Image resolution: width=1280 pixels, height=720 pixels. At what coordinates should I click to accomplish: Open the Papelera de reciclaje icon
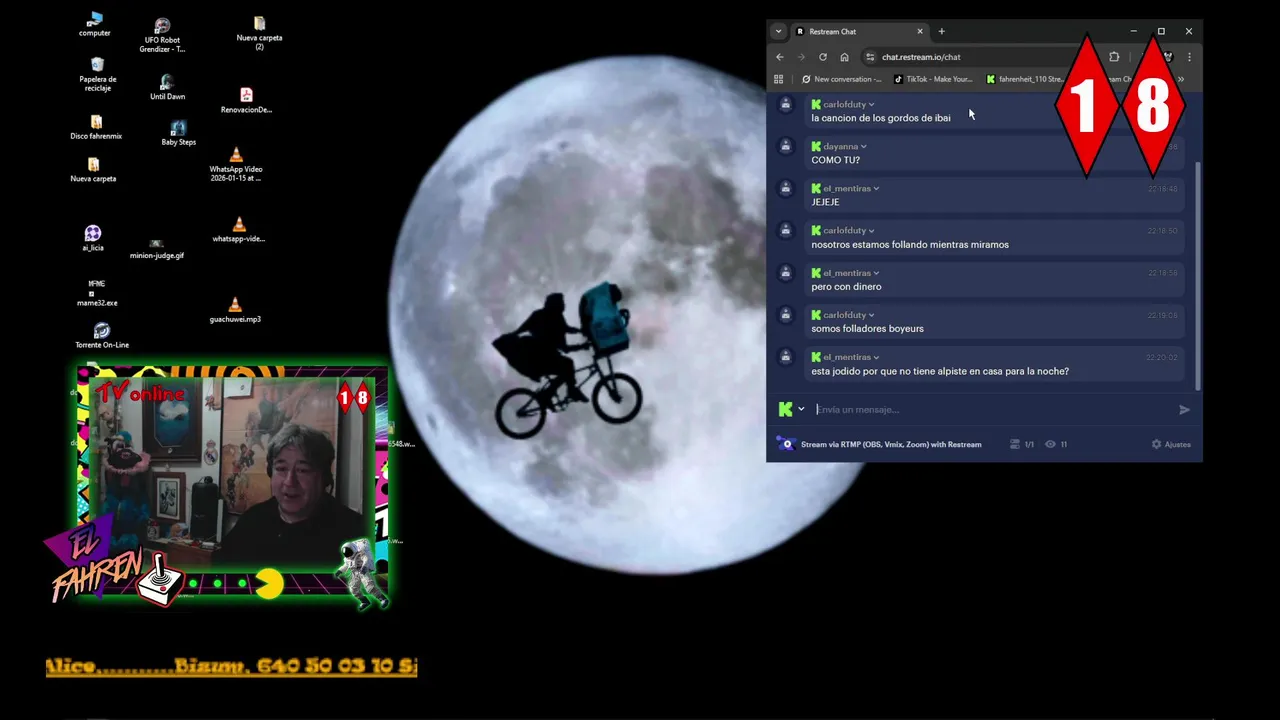click(x=97, y=74)
